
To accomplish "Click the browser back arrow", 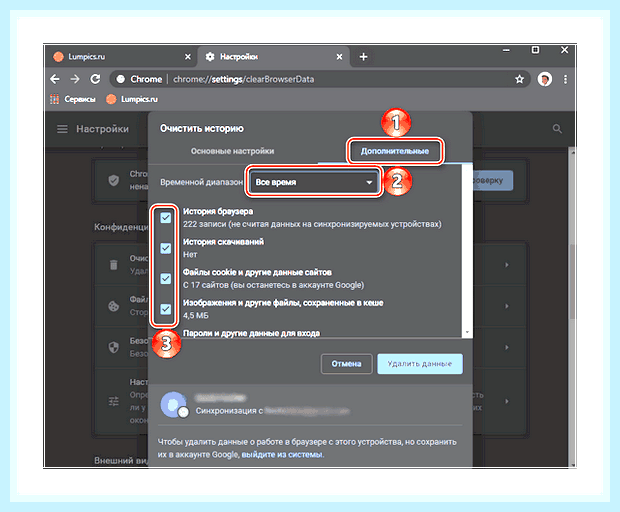I will click(x=55, y=79).
